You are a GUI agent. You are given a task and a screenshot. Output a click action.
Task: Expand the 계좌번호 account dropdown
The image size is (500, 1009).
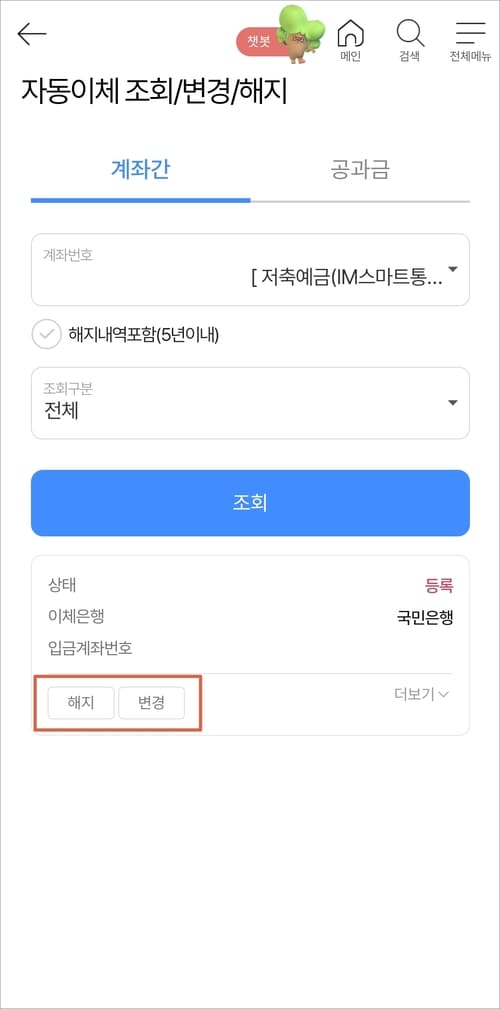click(250, 270)
